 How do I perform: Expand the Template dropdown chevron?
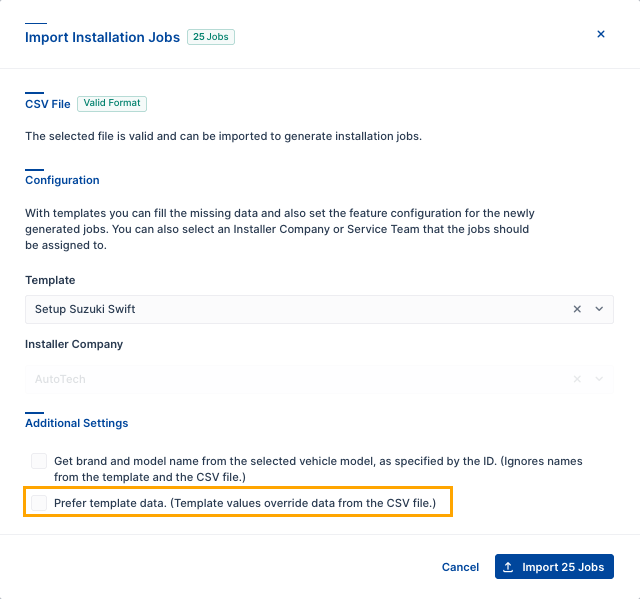tap(599, 310)
